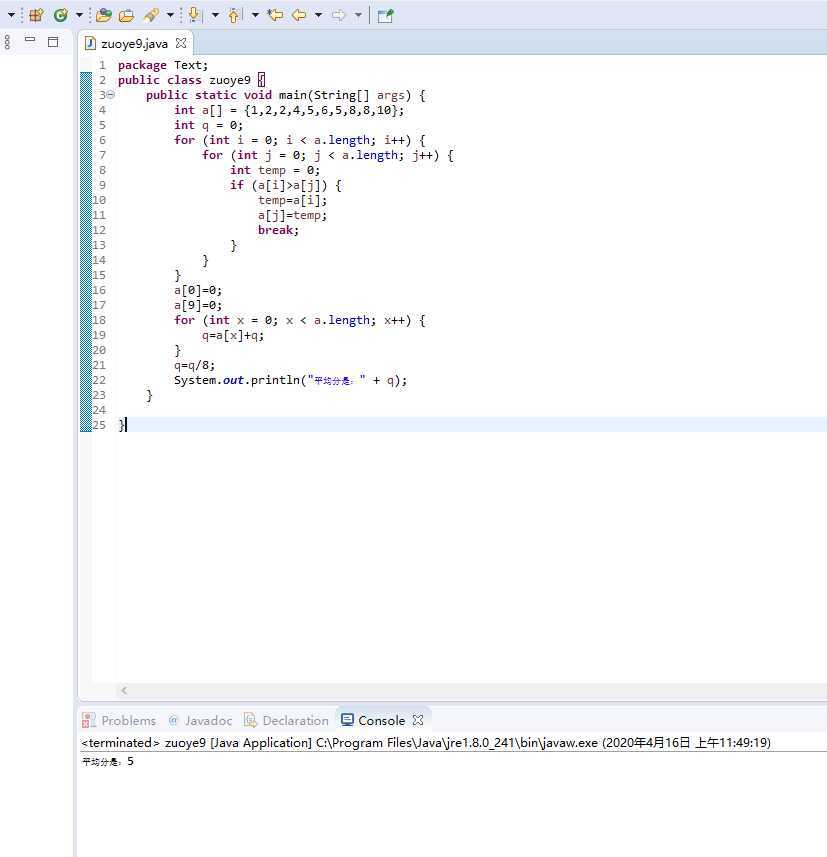827x857 pixels.
Task: Jump to Previous Annotation
Action: pos(235,15)
